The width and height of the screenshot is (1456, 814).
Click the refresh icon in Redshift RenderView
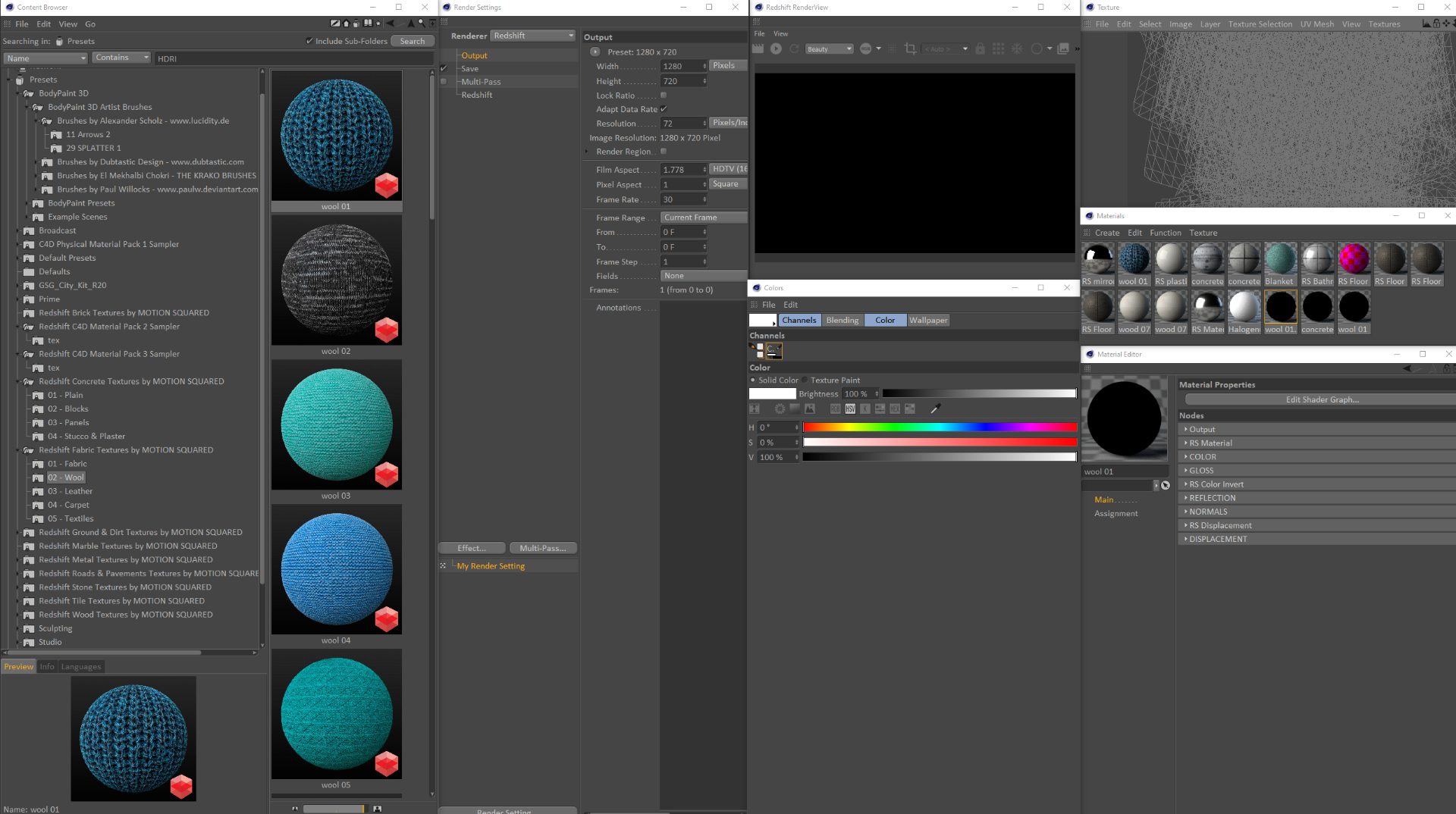(794, 49)
